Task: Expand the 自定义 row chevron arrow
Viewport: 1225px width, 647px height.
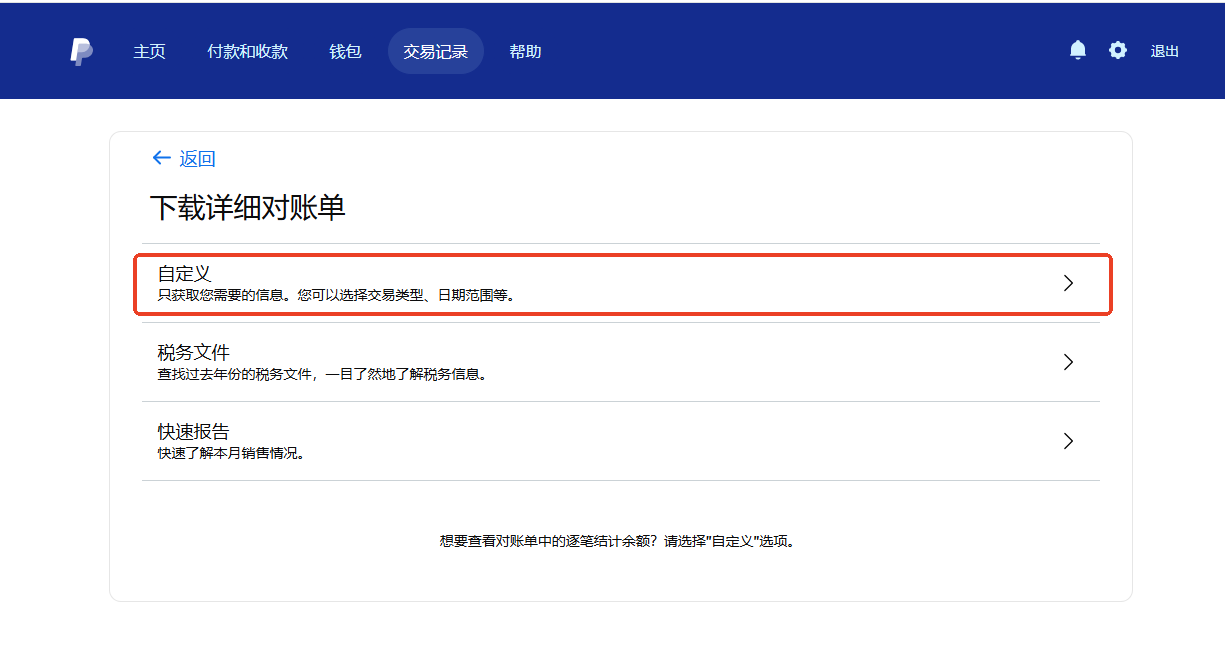Action: [1068, 283]
